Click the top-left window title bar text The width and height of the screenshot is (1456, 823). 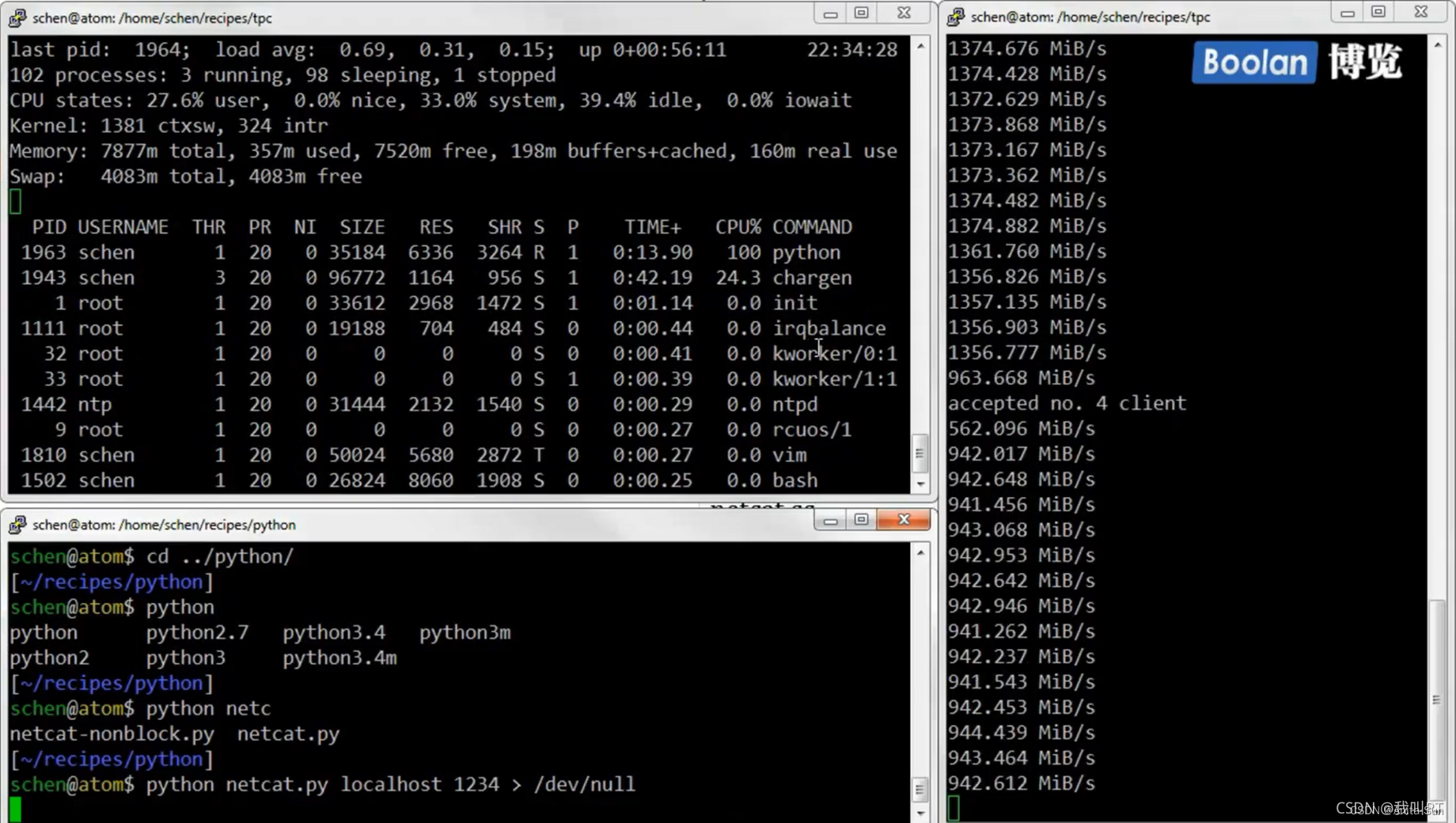coord(152,17)
